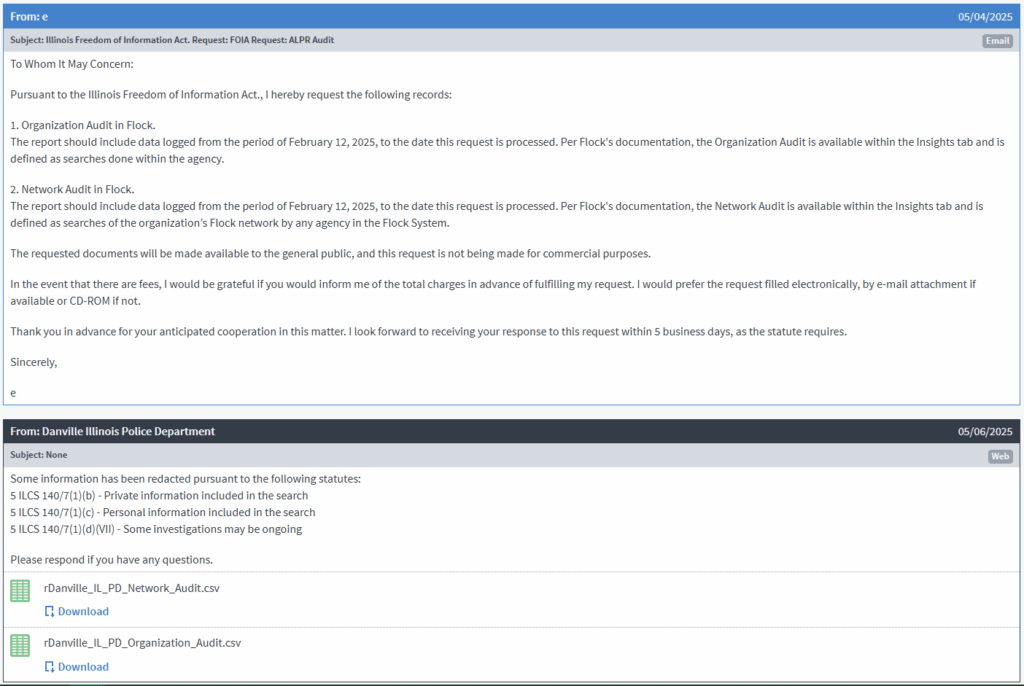
Task: Click the 5 ILCS 140/7(1)(d)(VII) statute line
Action: (x=156, y=529)
